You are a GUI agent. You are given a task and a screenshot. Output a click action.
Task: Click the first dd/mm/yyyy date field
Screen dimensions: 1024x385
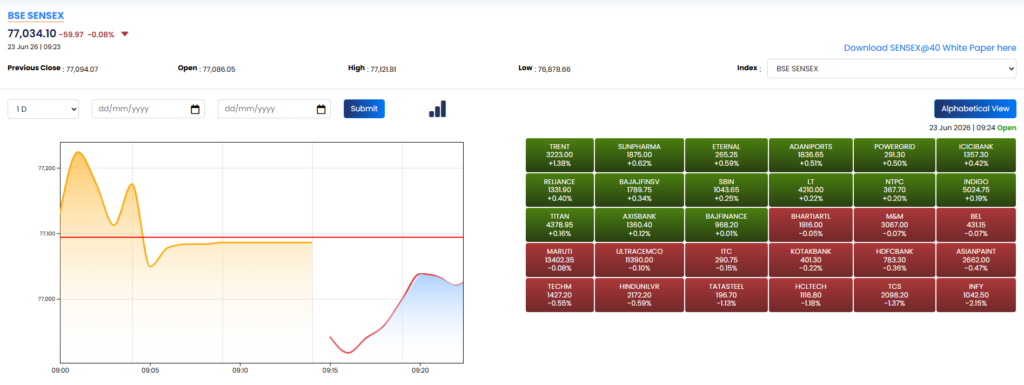tap(148, 109)
